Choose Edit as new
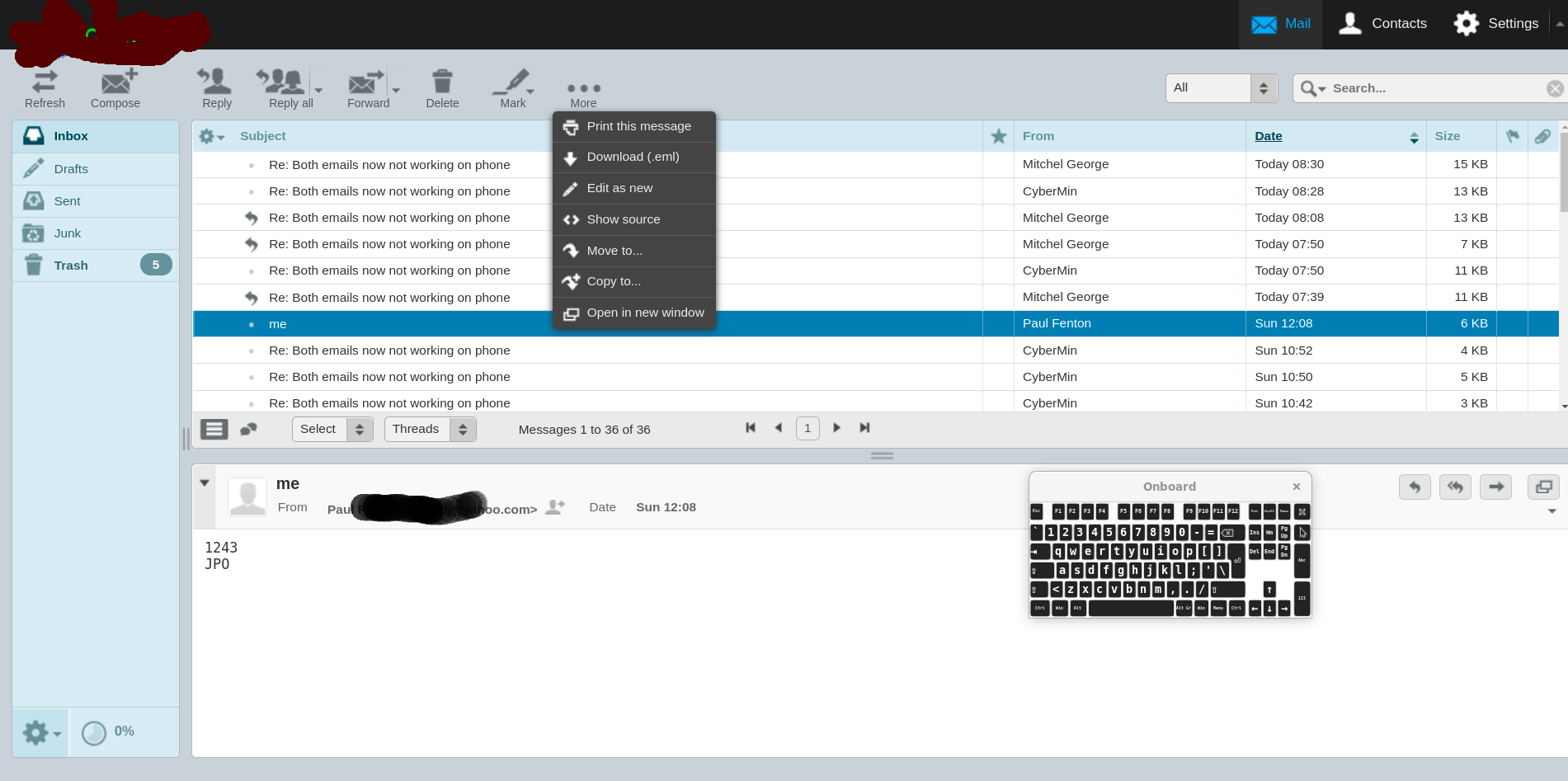 pos(633,188)
